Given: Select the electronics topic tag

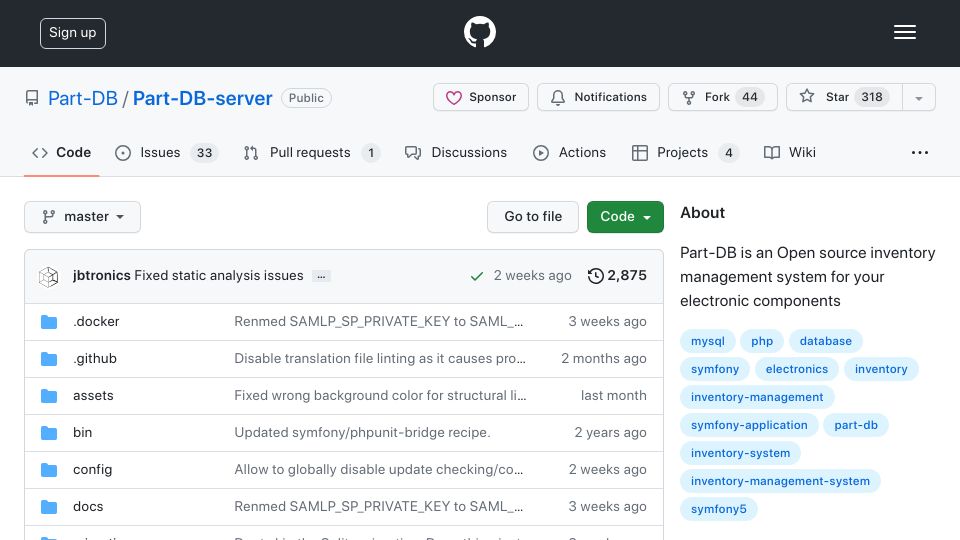Looking at the screenshot, I should point(797,369).
